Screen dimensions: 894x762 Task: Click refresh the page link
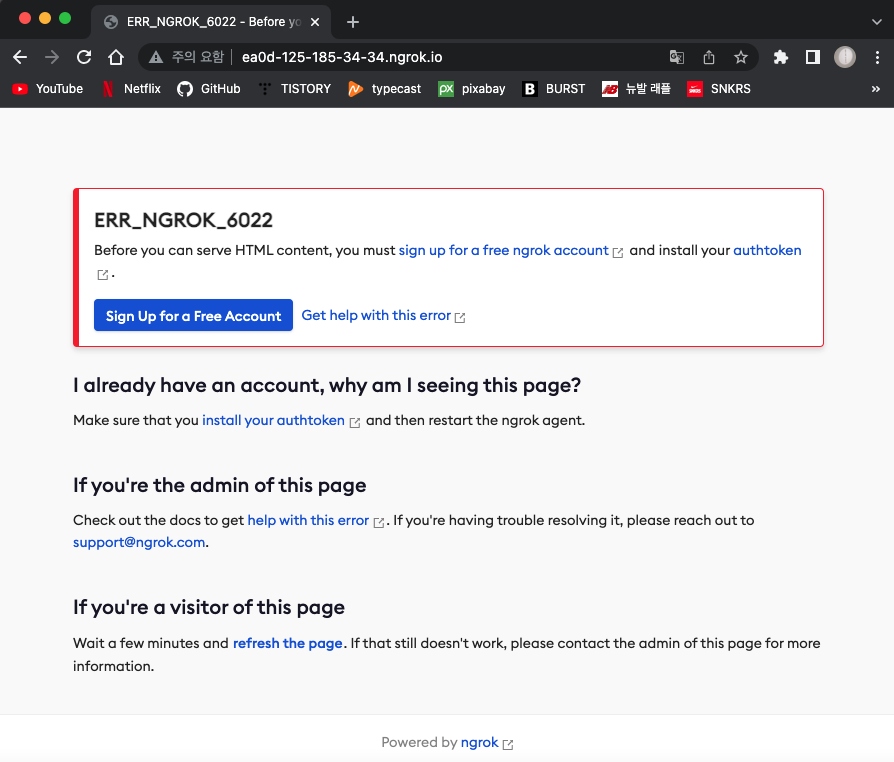[x=287, y=643]
